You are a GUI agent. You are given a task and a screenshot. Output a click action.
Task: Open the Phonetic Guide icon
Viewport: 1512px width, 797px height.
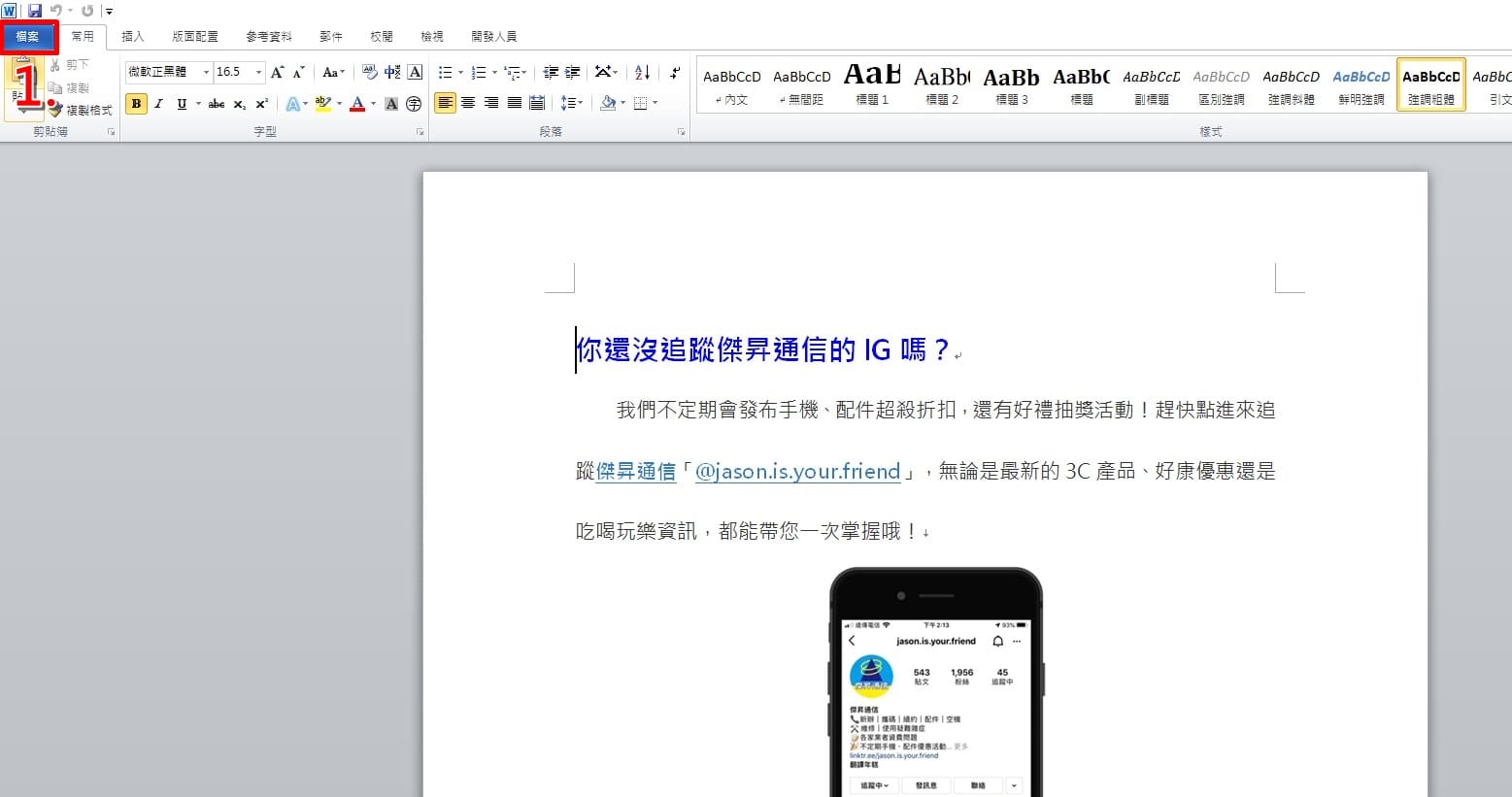(392, 72)
